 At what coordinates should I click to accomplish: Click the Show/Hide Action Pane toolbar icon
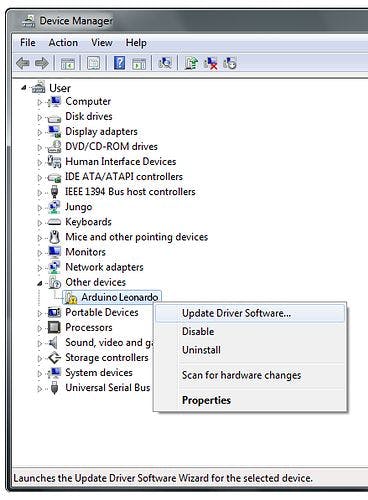pos(139,63)
